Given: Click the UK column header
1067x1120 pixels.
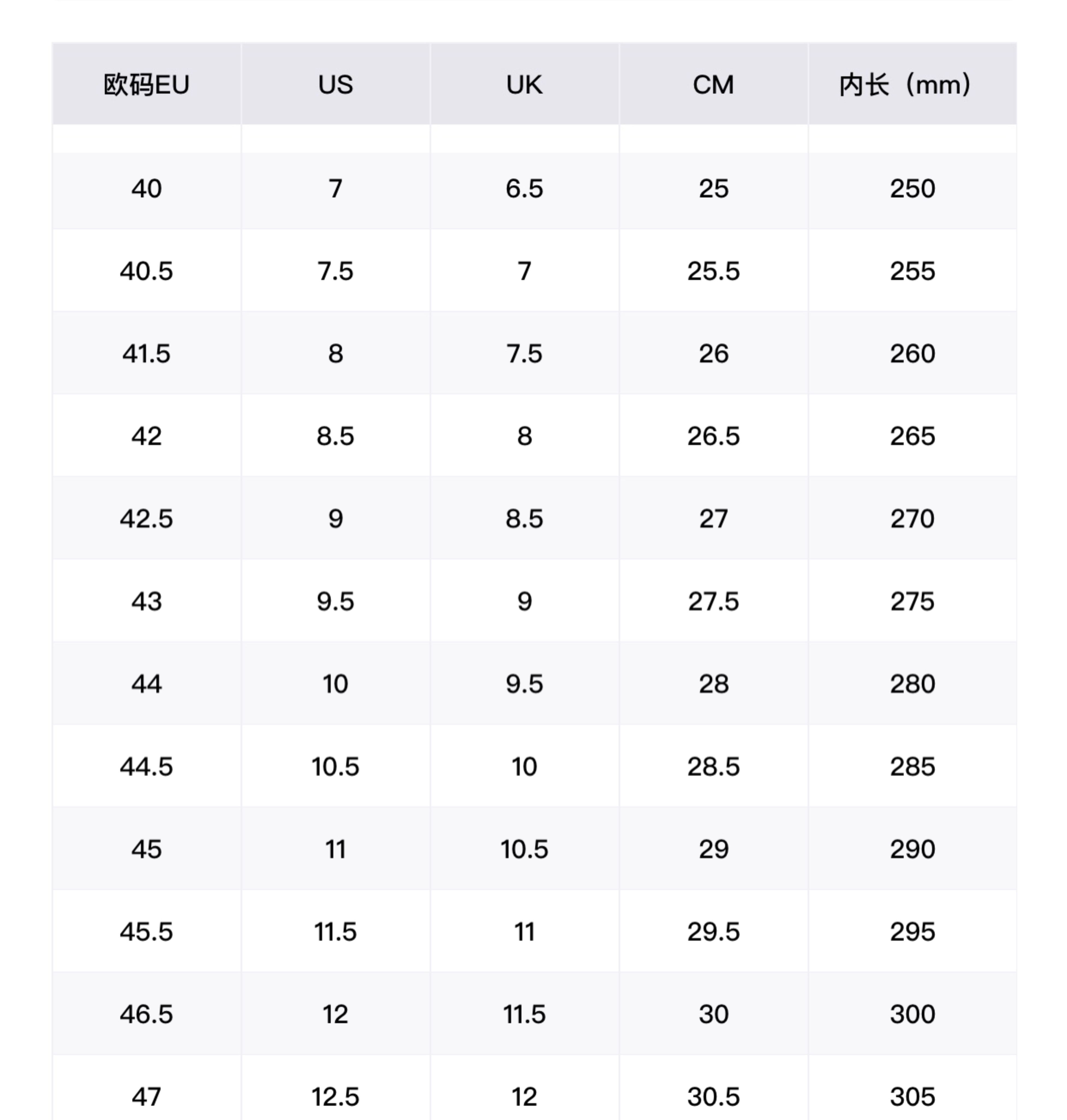Looking at the screenshot, I should point(524,85).
